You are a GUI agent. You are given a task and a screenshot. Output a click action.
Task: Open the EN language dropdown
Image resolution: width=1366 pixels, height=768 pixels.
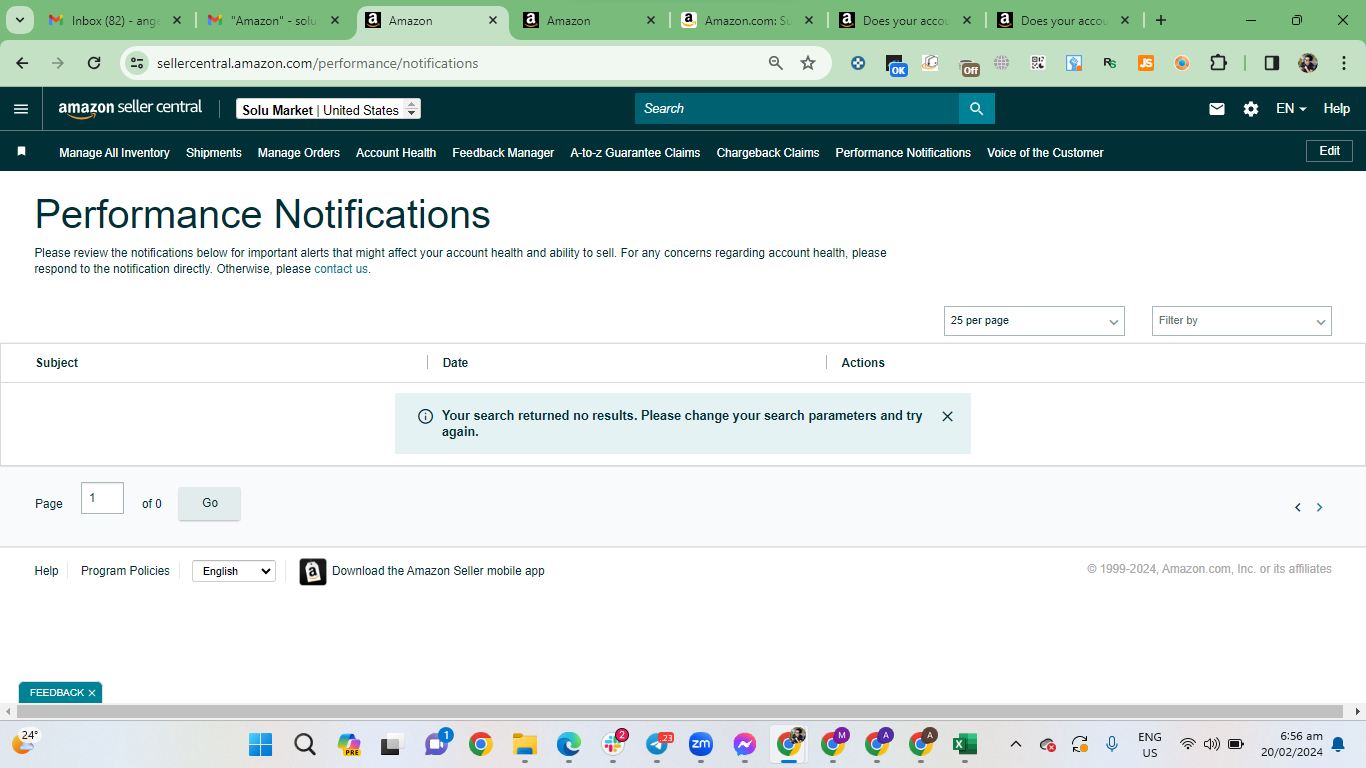tap(1291, 109)
